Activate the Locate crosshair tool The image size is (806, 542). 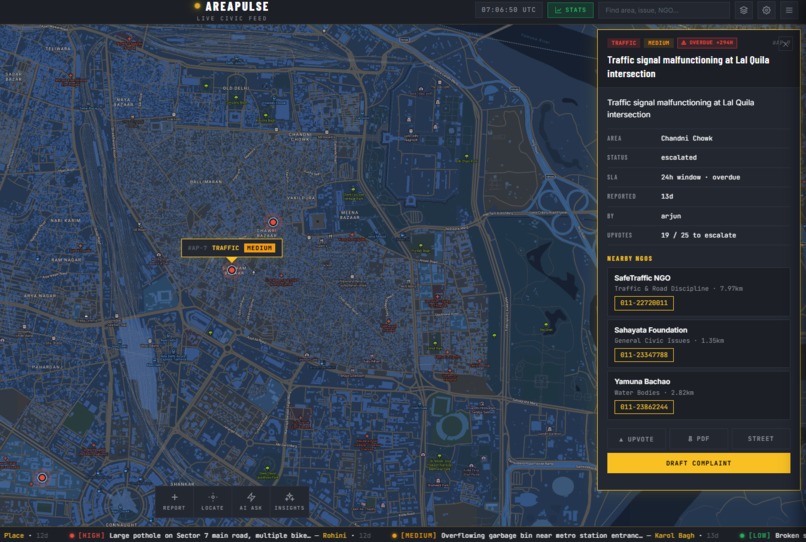point(212,501)
